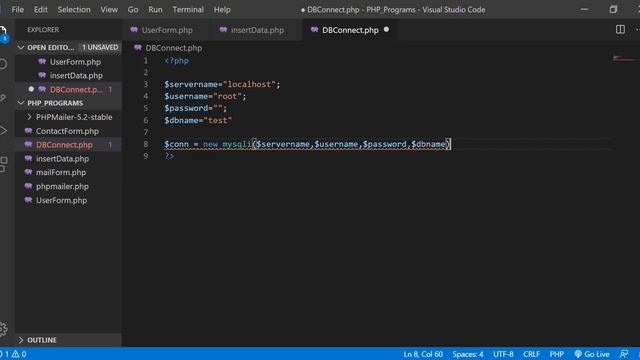Click the DBConnect.php breadcrumb
Image resolution: width=640 pixels, height=360 pixels.
(x=173, y=48)
